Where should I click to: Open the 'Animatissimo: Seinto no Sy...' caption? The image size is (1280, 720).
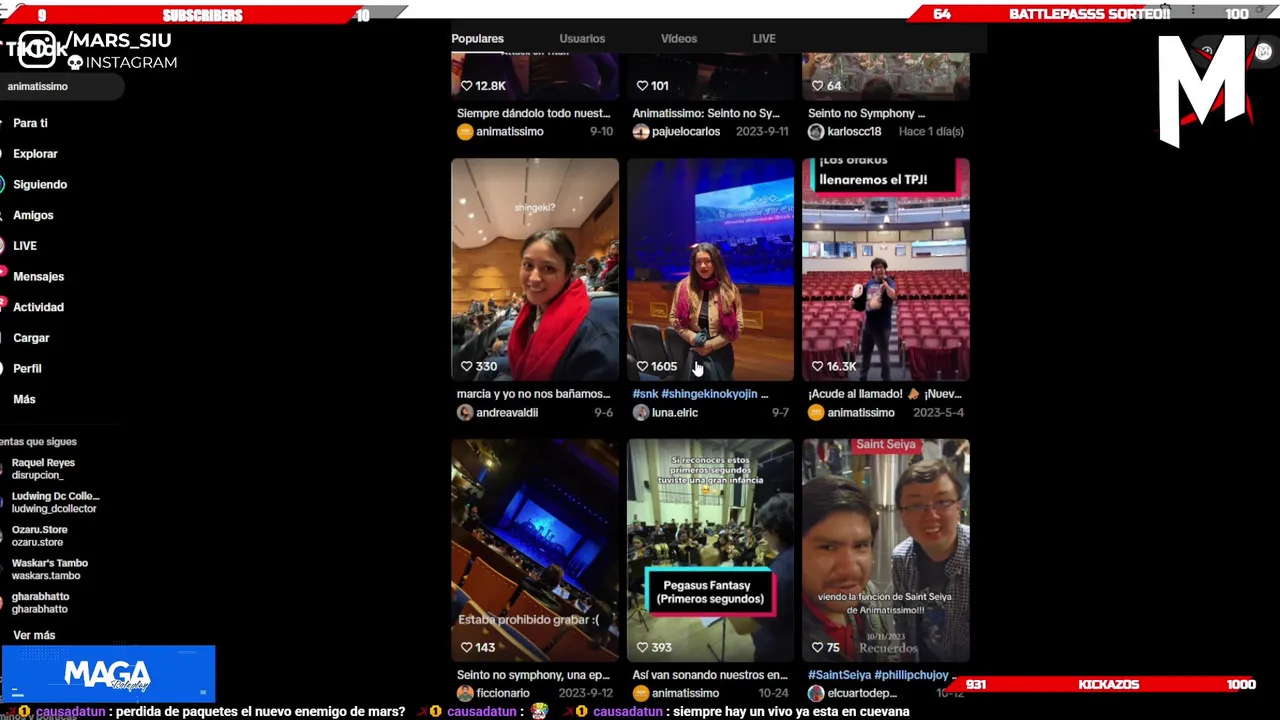pyautogui.click(x=706, y=113)
